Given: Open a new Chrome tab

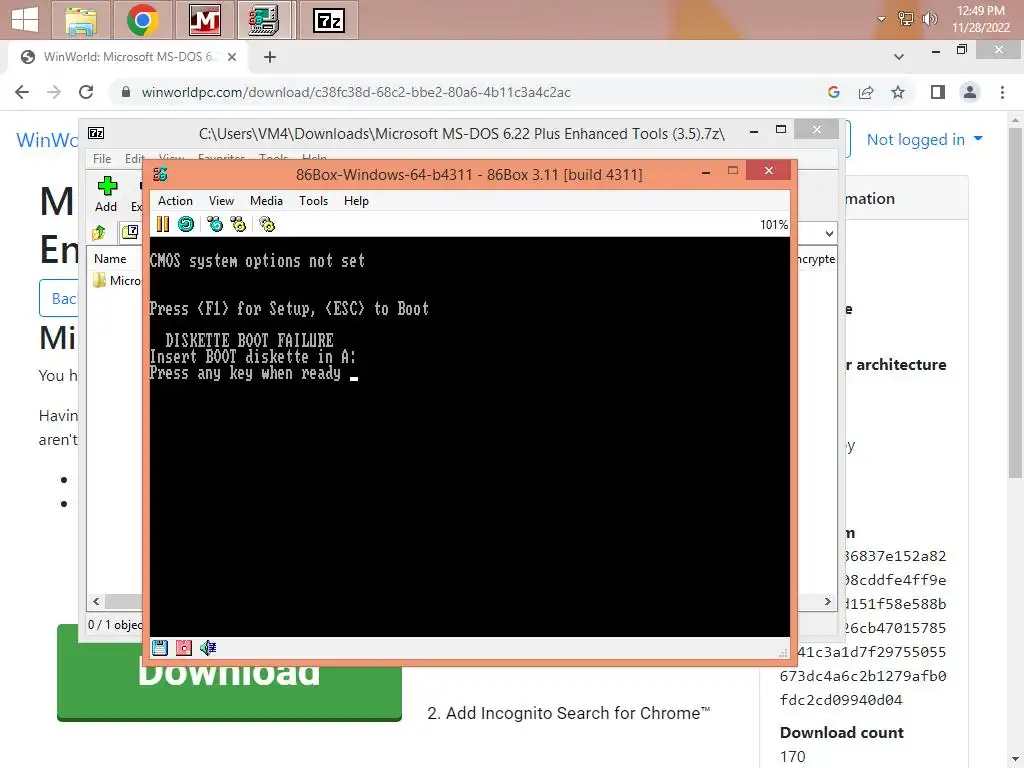Looking at the screenshot, I should (270, 57).
